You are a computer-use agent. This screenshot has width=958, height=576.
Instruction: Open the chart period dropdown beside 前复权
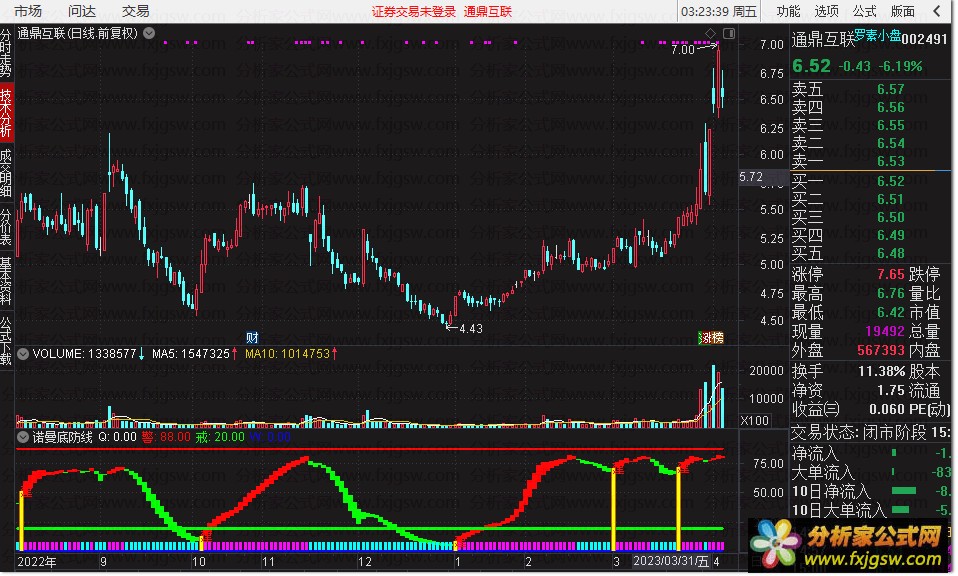click(x=149, y=33)
